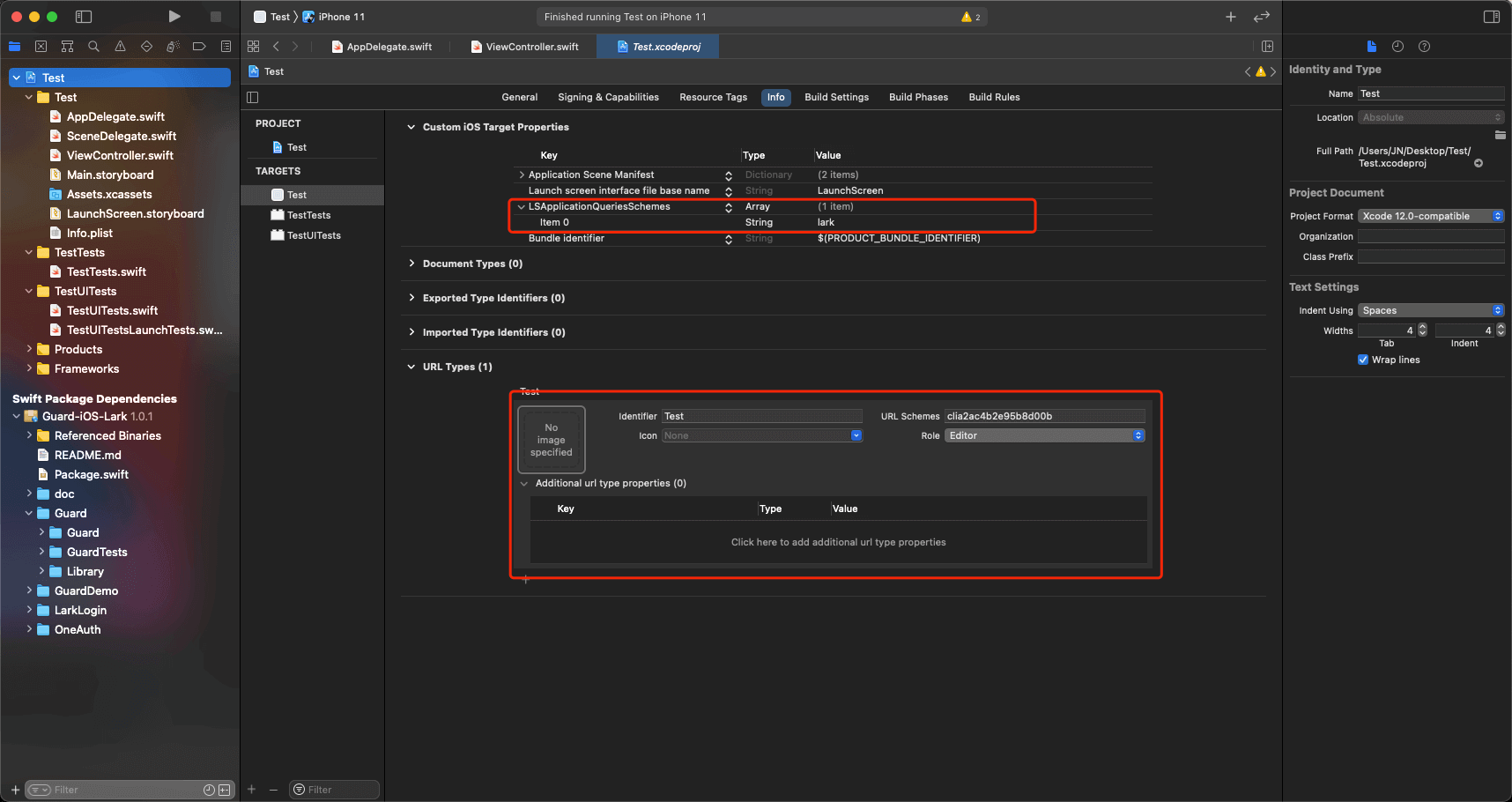The image size is (1512, 802).
Task: Open the History inspector clock icon
Action: 1397,47
